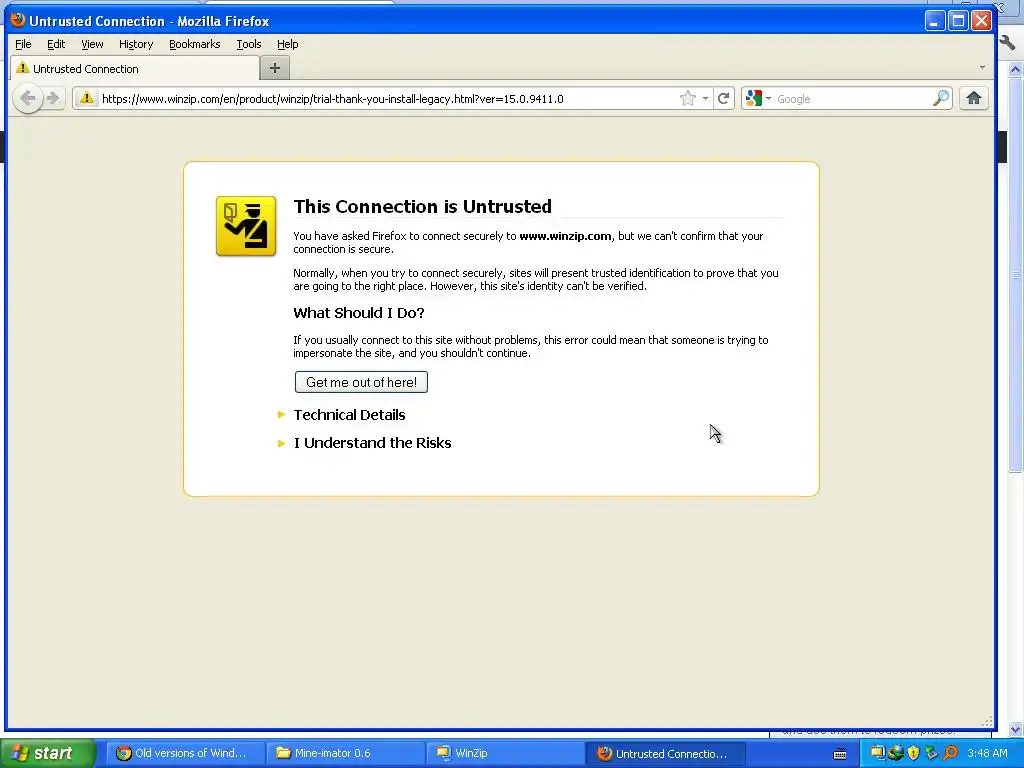Click scroll-down arrow of background window scrollbar
Screen dimensions: 1024x768
click(x=1015, y=729)
